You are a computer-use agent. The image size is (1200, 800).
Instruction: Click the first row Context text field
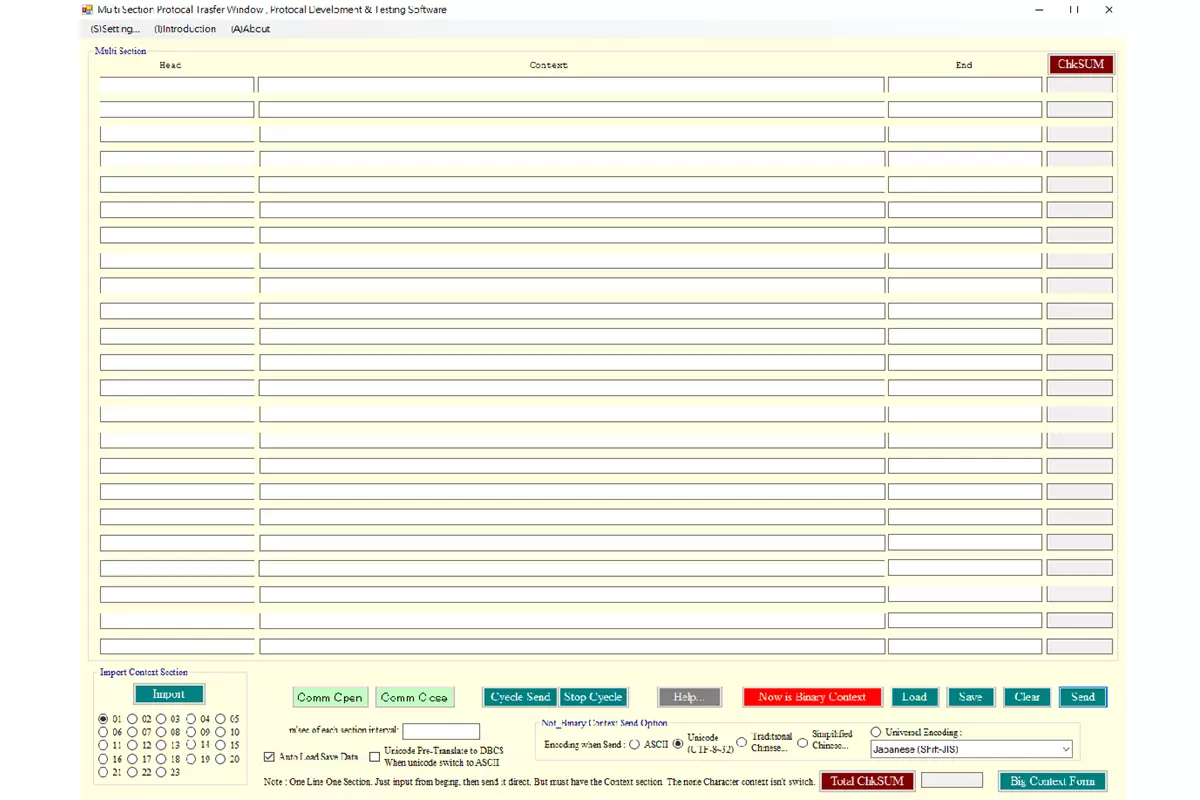(571, 85)
